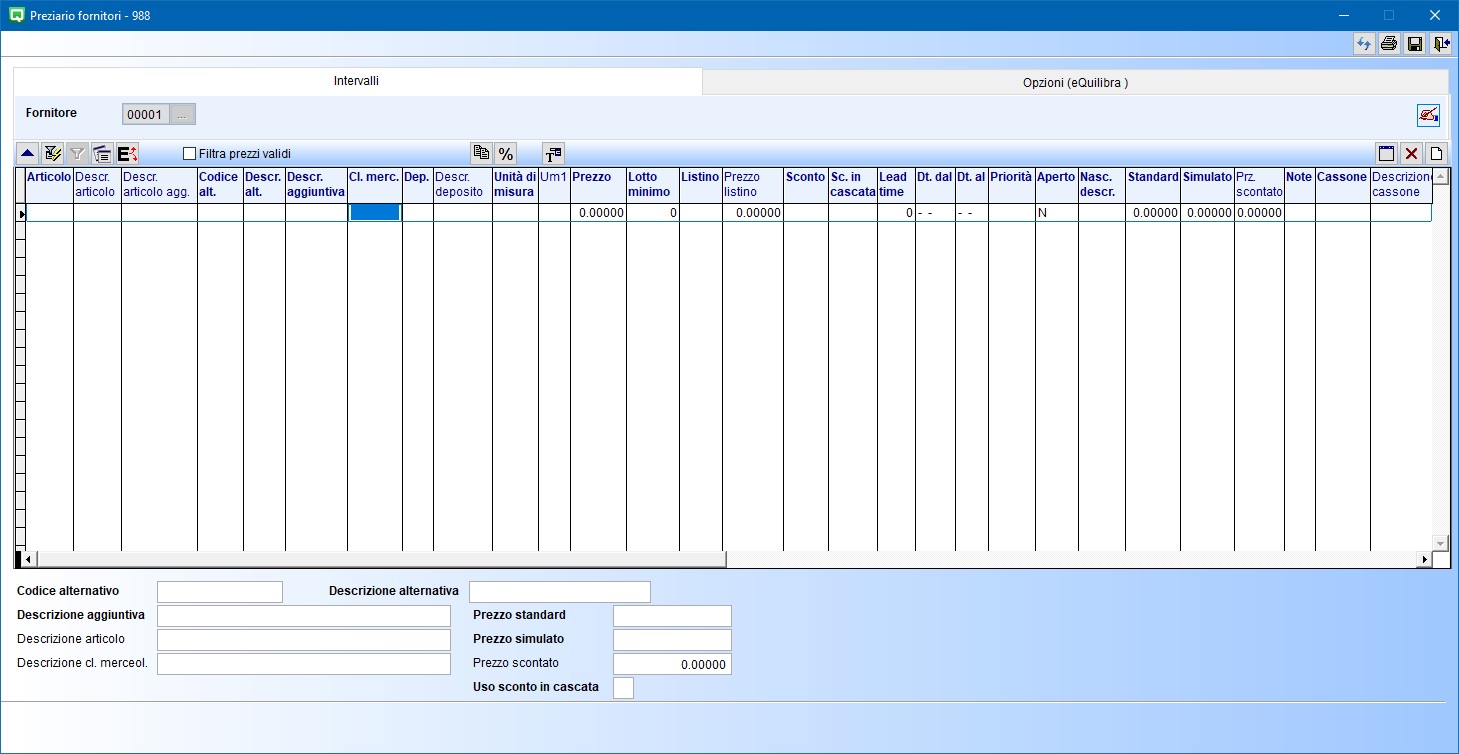Click the Codice alternativo input field
The width and height of the screenshot is (1459, 754).
pos(220,592)
